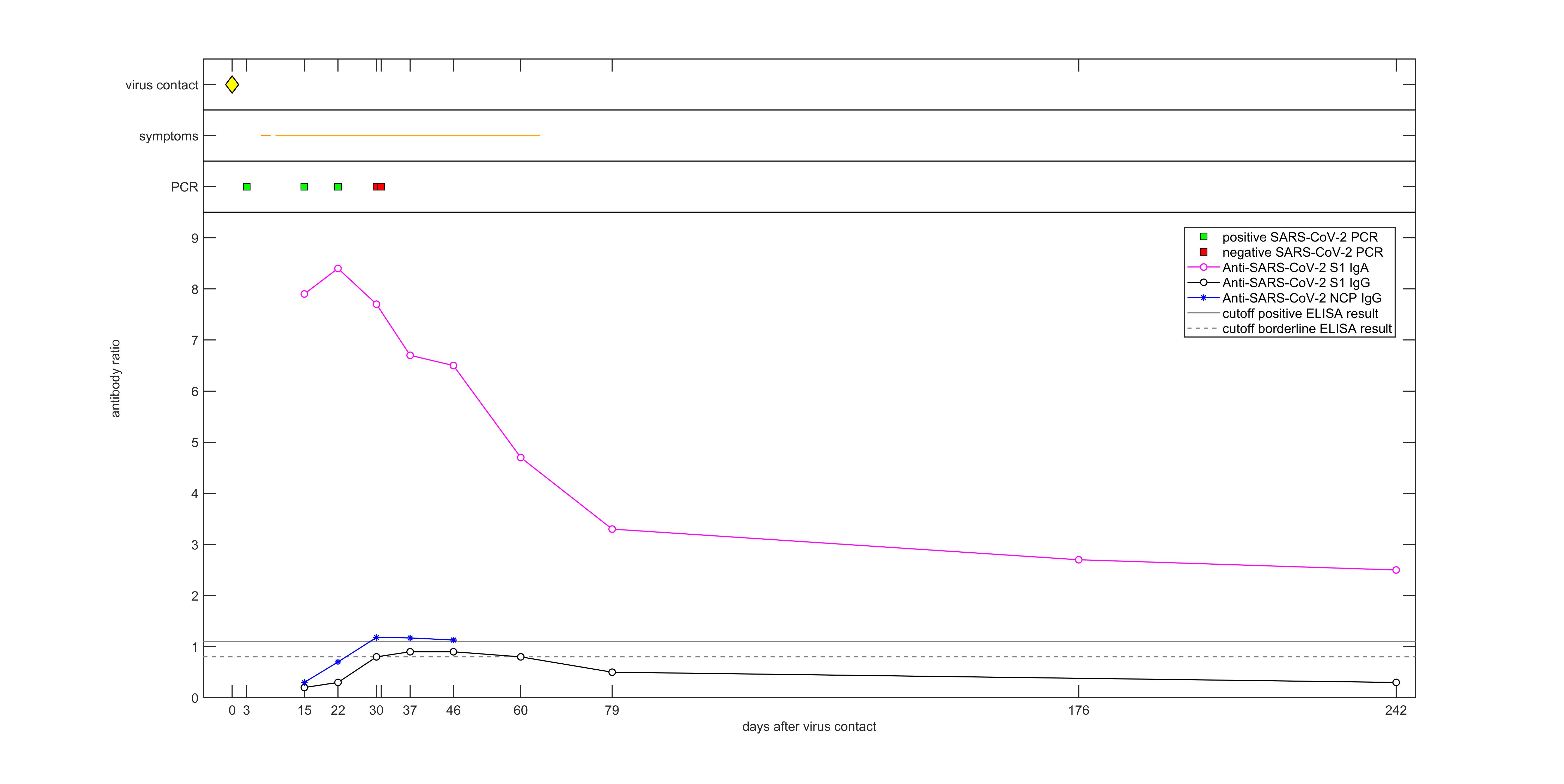Screen dimensions: 1564x784
Task: Click the green PCR square at day 3
Action: tap(247, 187)
